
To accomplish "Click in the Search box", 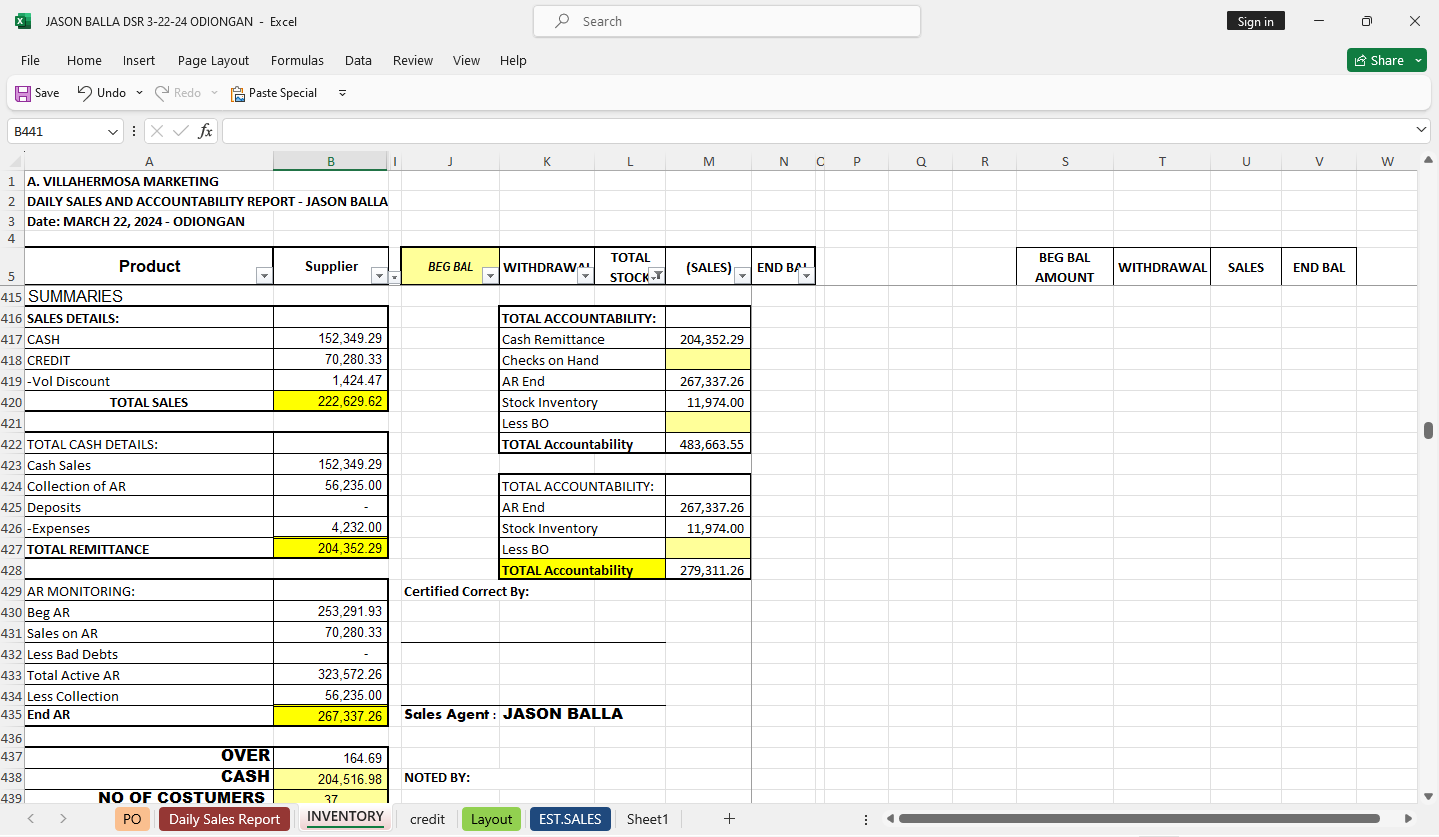I will click(x=727, y=21).
